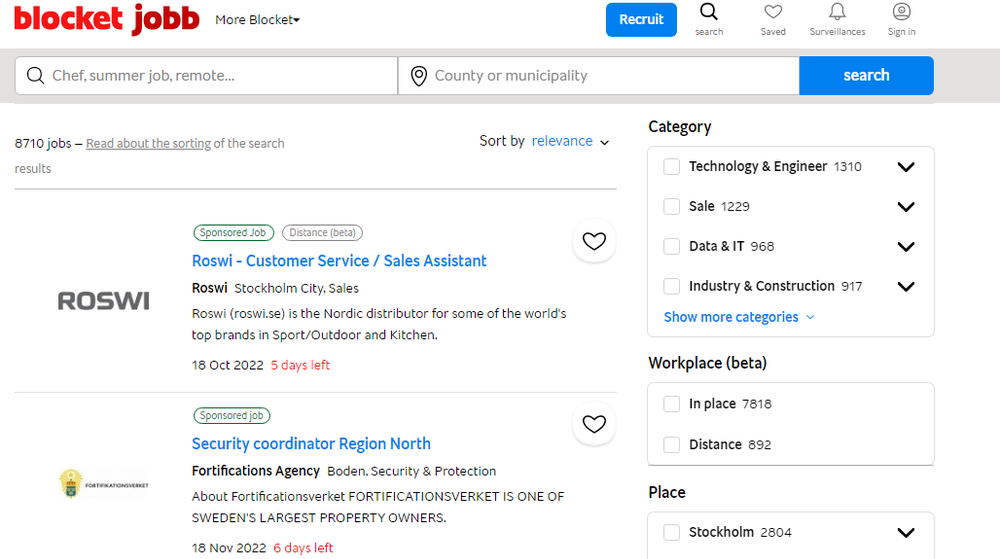Save the Security coordinator job with heart
This screenshot has width=1000, height=559.
tap(594, 424)
